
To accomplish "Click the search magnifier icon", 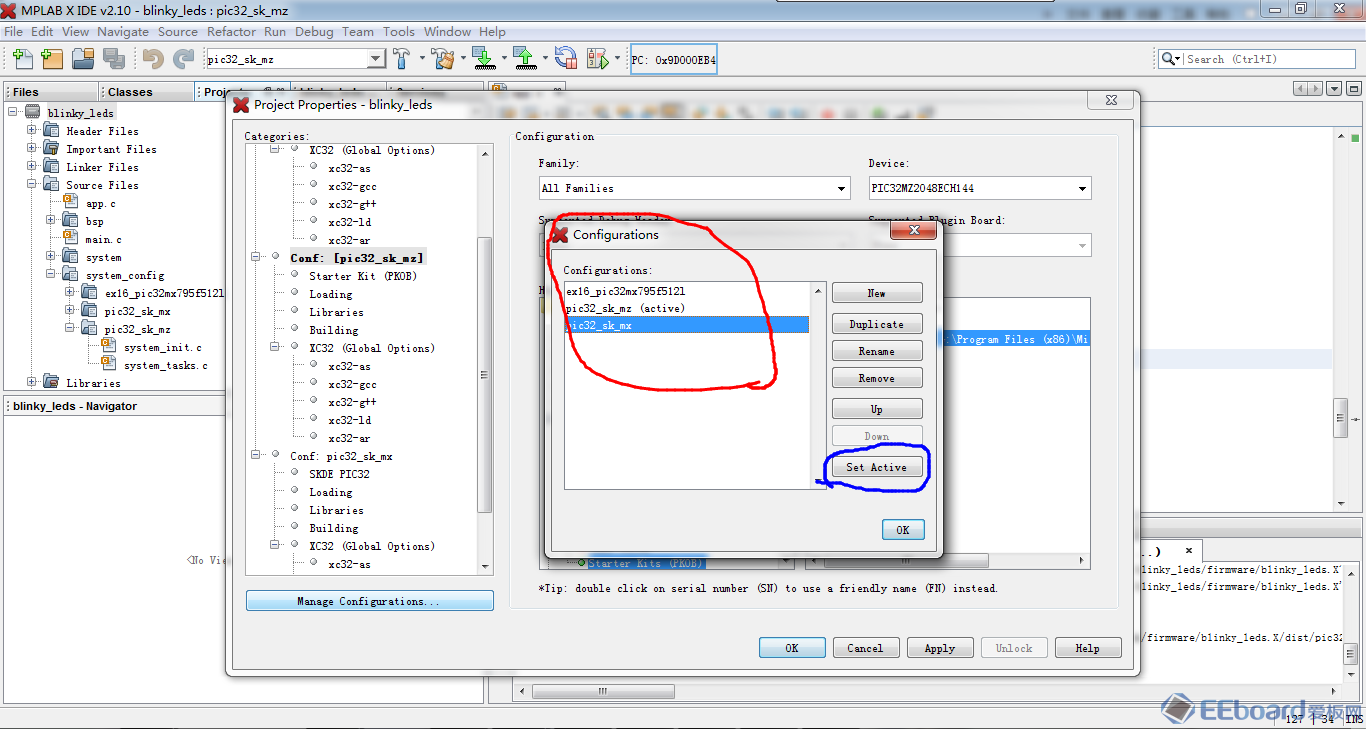I will click(x=1168, y=59).
